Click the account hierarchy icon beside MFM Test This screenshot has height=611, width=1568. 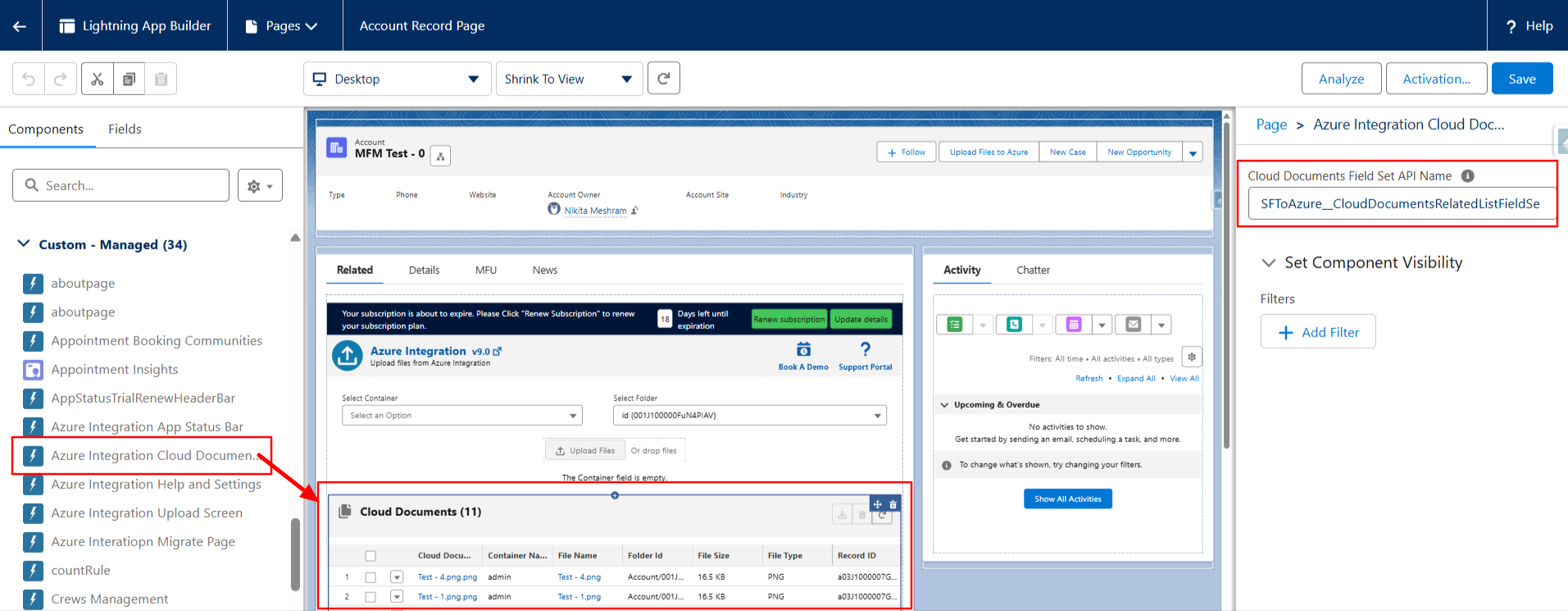[440, 156]
